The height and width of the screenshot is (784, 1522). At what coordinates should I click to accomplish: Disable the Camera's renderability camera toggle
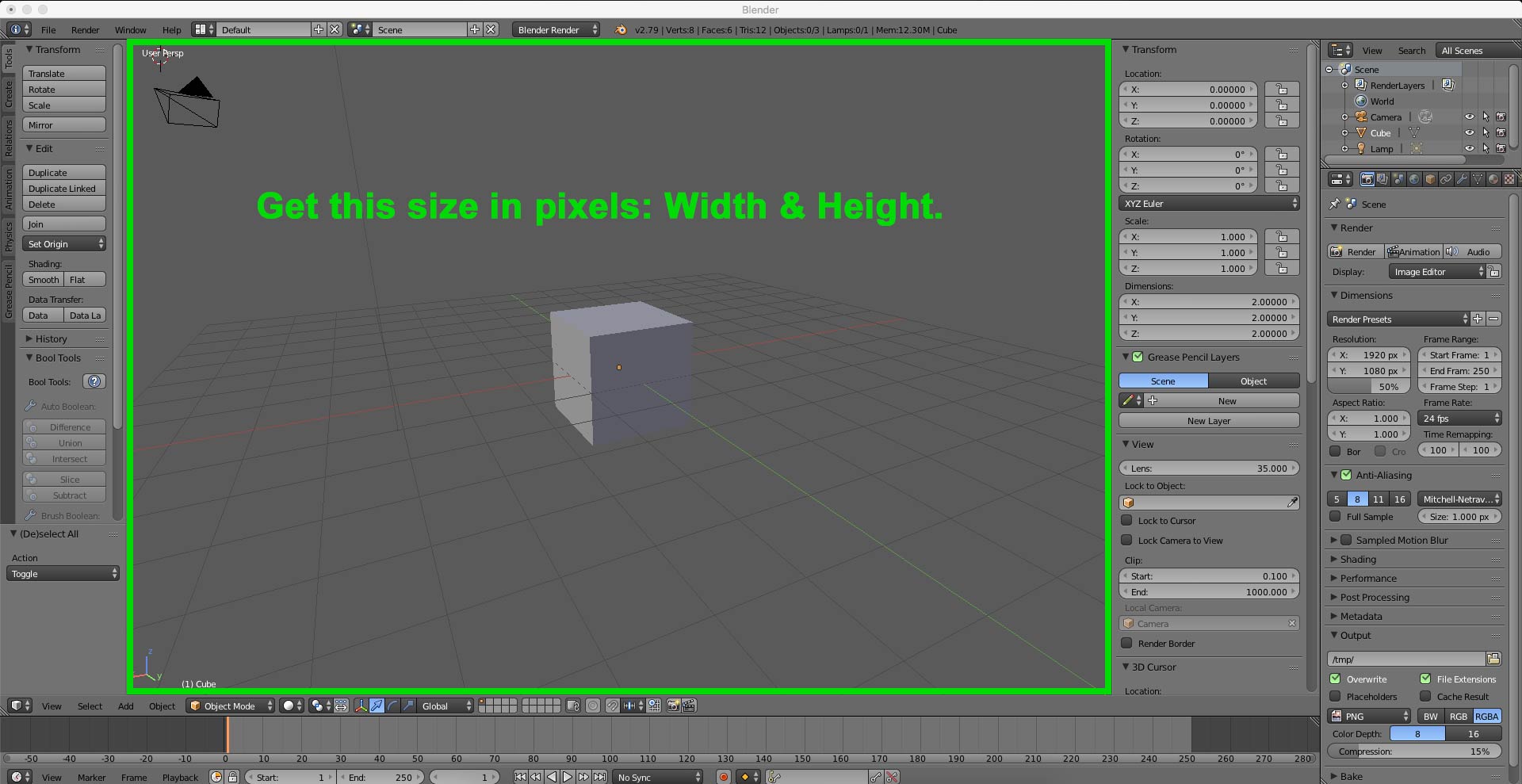1501,117
